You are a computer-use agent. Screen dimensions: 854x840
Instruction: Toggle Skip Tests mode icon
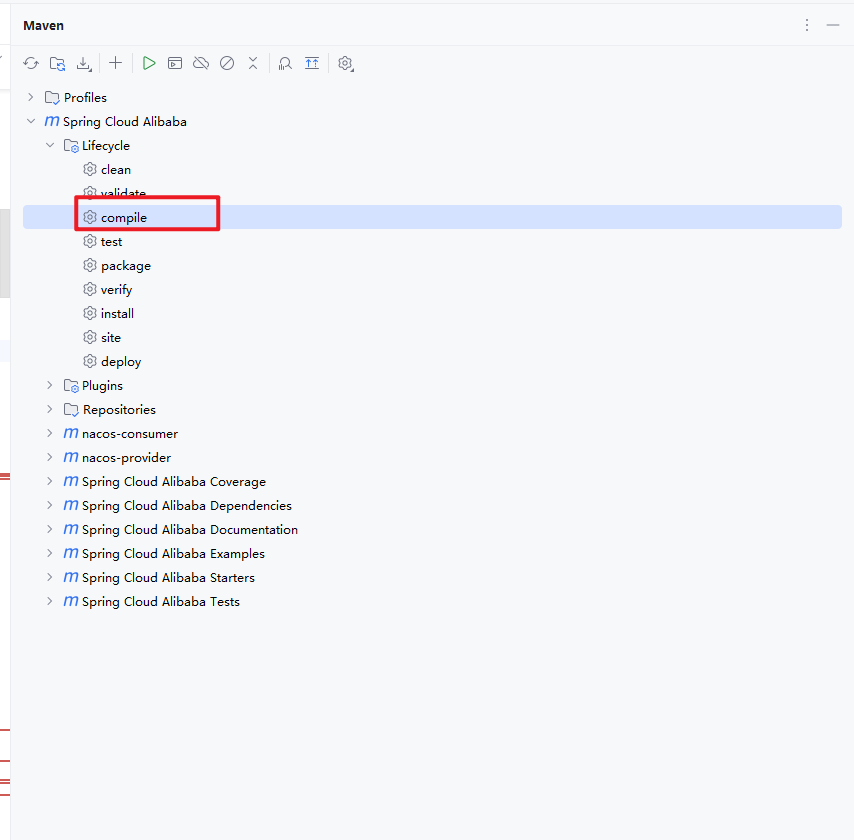(x=227, y=63)
